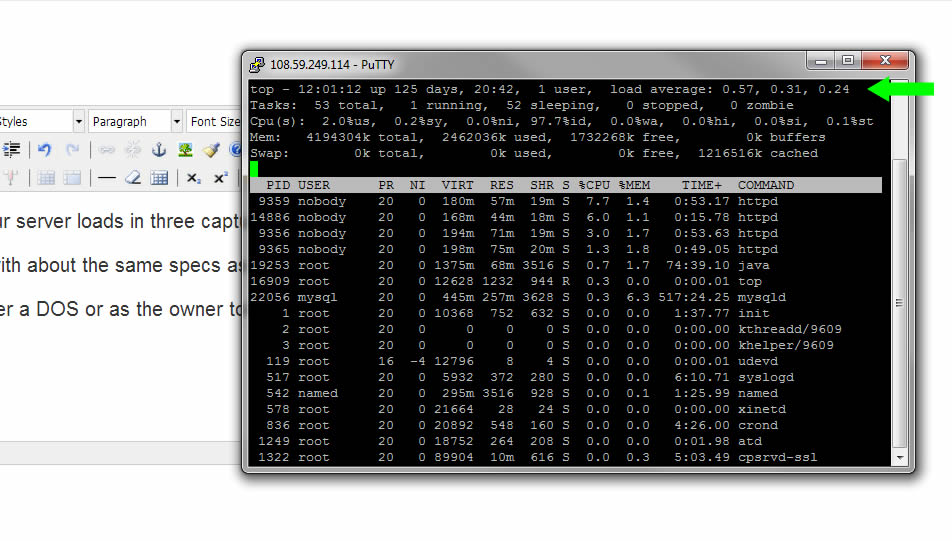Click the mysqld command in the process list

(761, 298)
